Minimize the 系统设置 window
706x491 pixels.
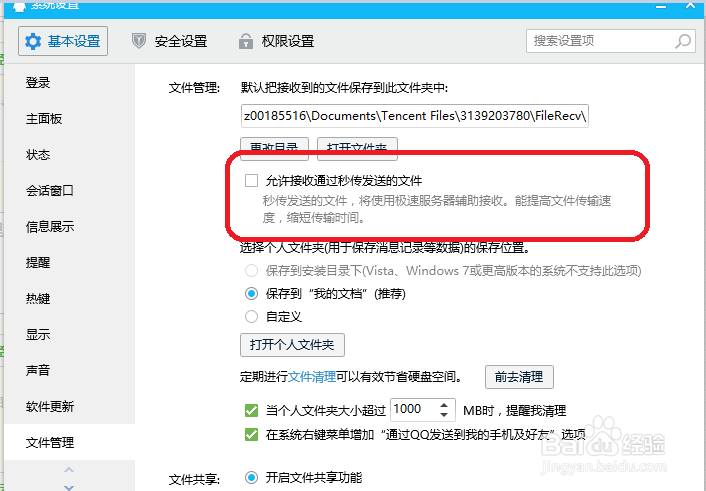[661, 6]
